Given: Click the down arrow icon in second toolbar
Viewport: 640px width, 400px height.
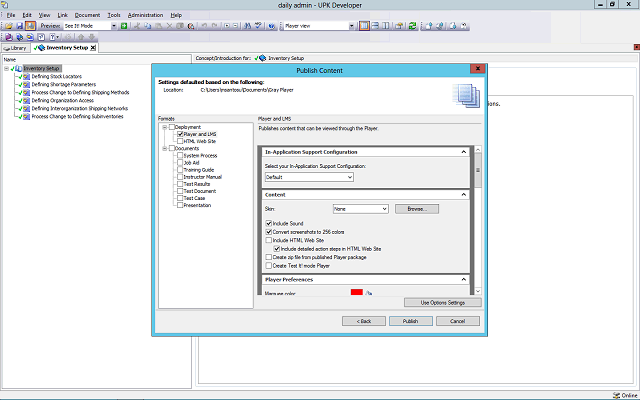Looking at the screenshot, I should pos(92,37).
